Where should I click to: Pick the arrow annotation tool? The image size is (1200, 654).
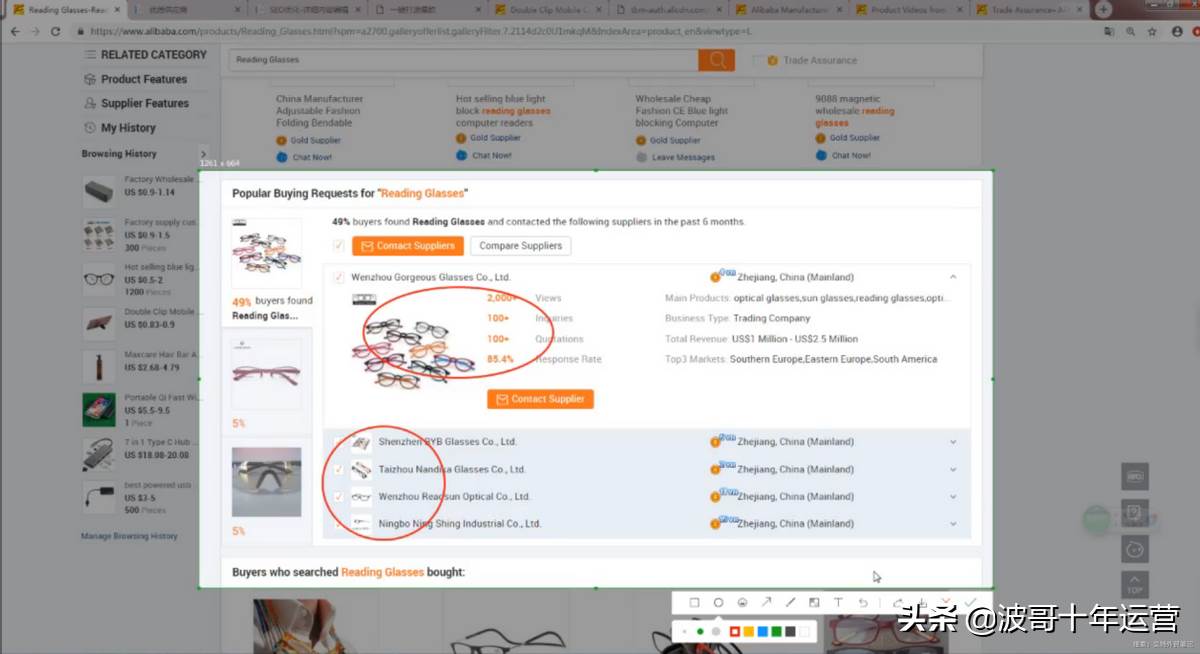pyautogui.click(x=766, y=603)
